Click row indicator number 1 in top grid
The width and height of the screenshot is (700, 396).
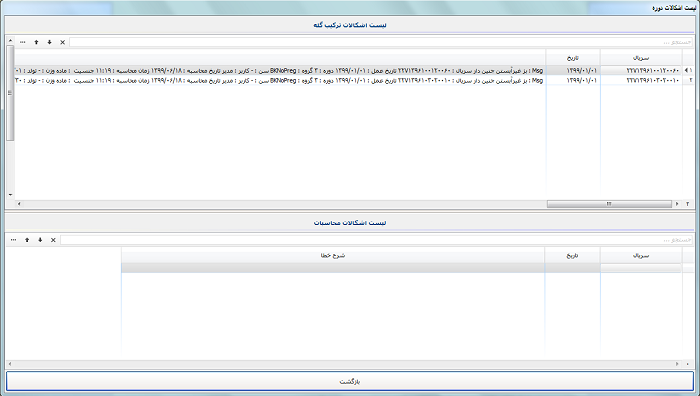coord(688,71)
